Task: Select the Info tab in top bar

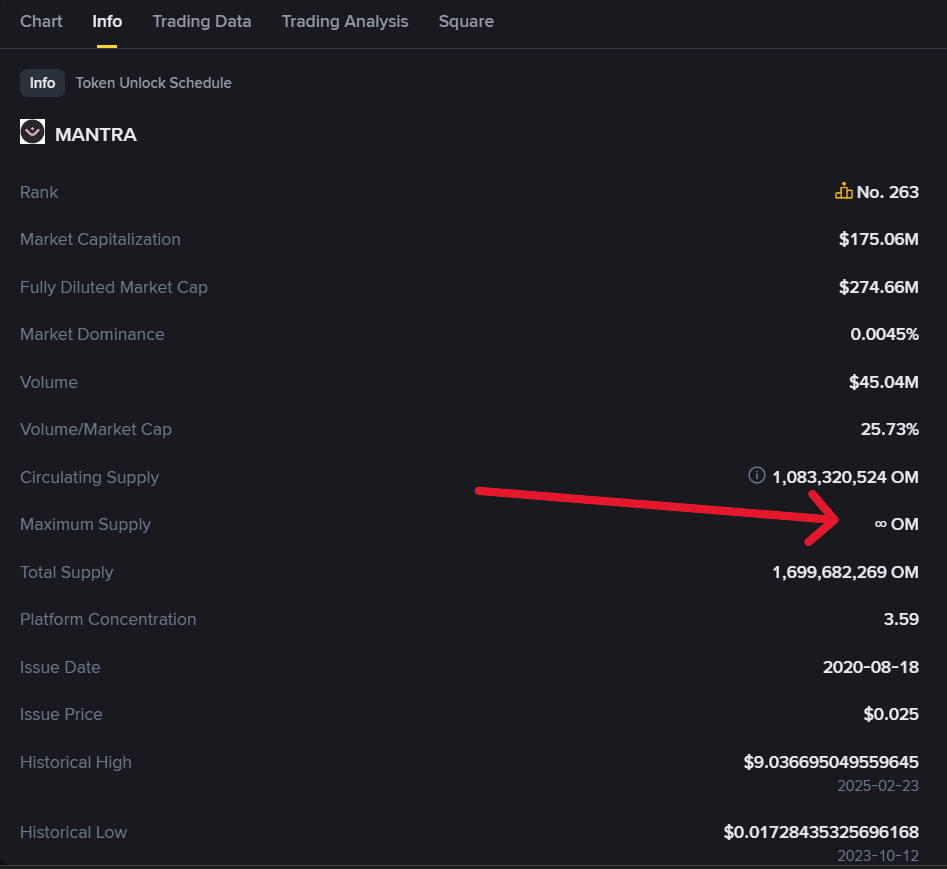Action: [x=107, y=21]
